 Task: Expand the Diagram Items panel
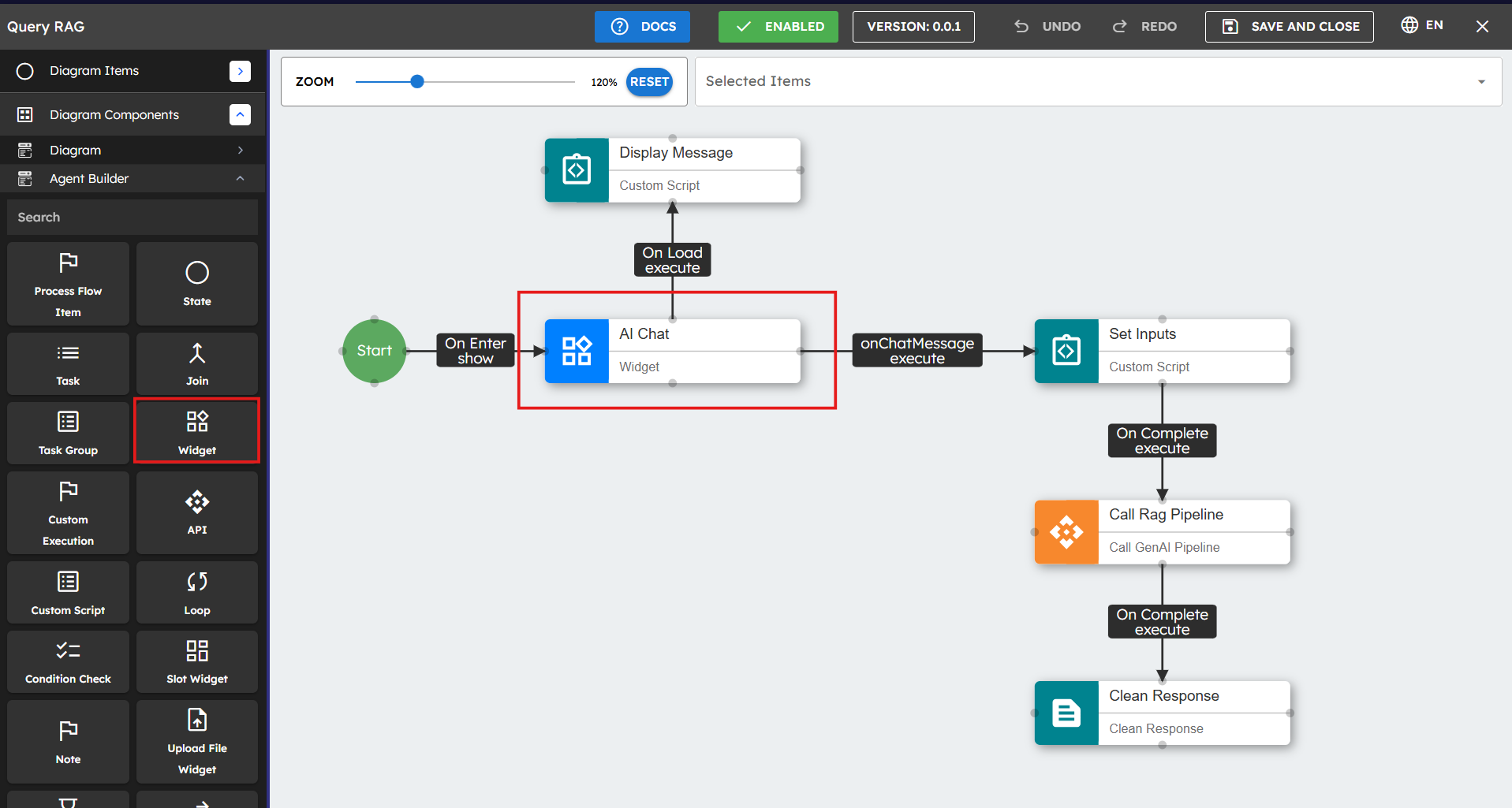point(240,71)
